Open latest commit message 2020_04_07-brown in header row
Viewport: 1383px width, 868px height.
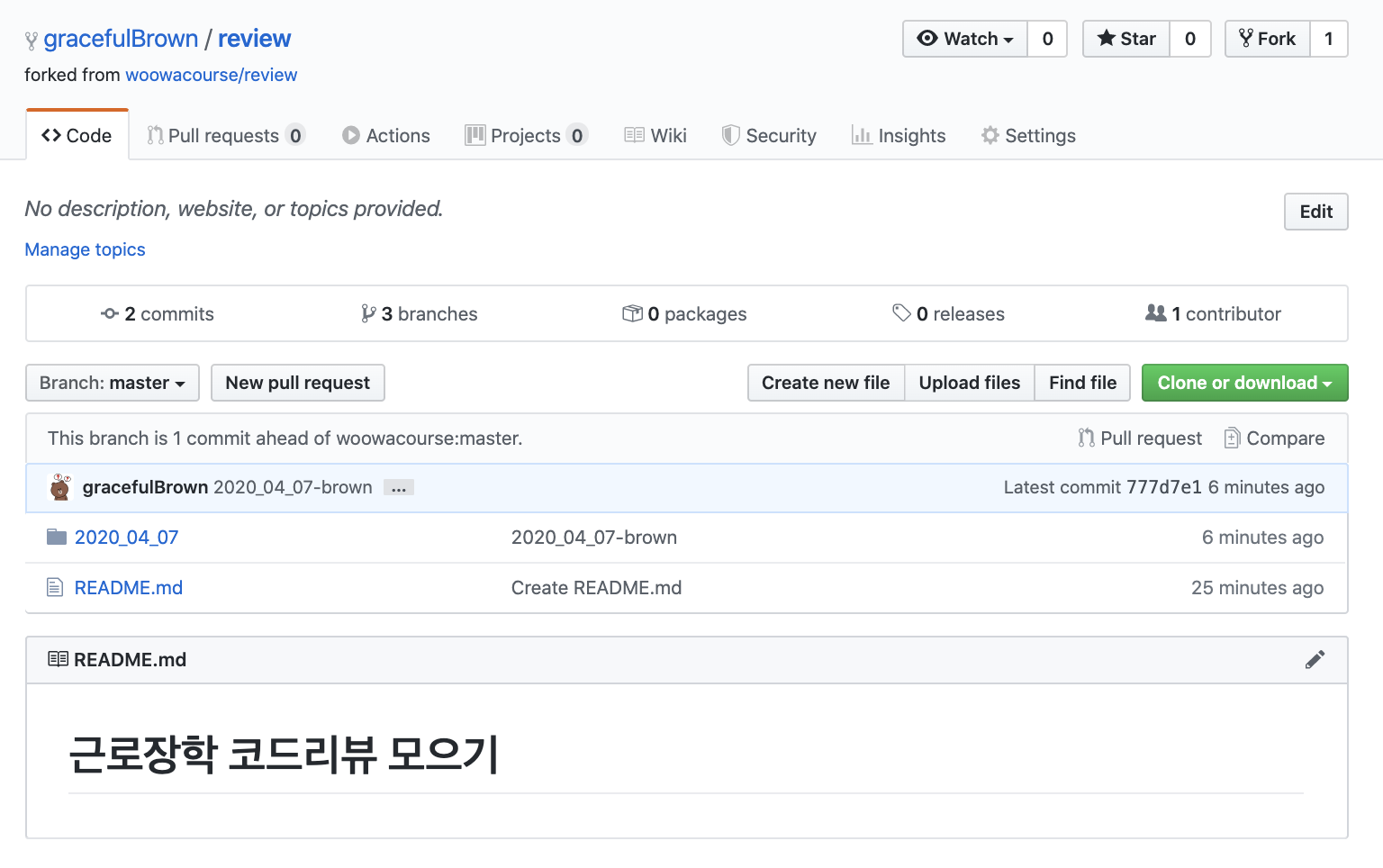coord(293,487)
